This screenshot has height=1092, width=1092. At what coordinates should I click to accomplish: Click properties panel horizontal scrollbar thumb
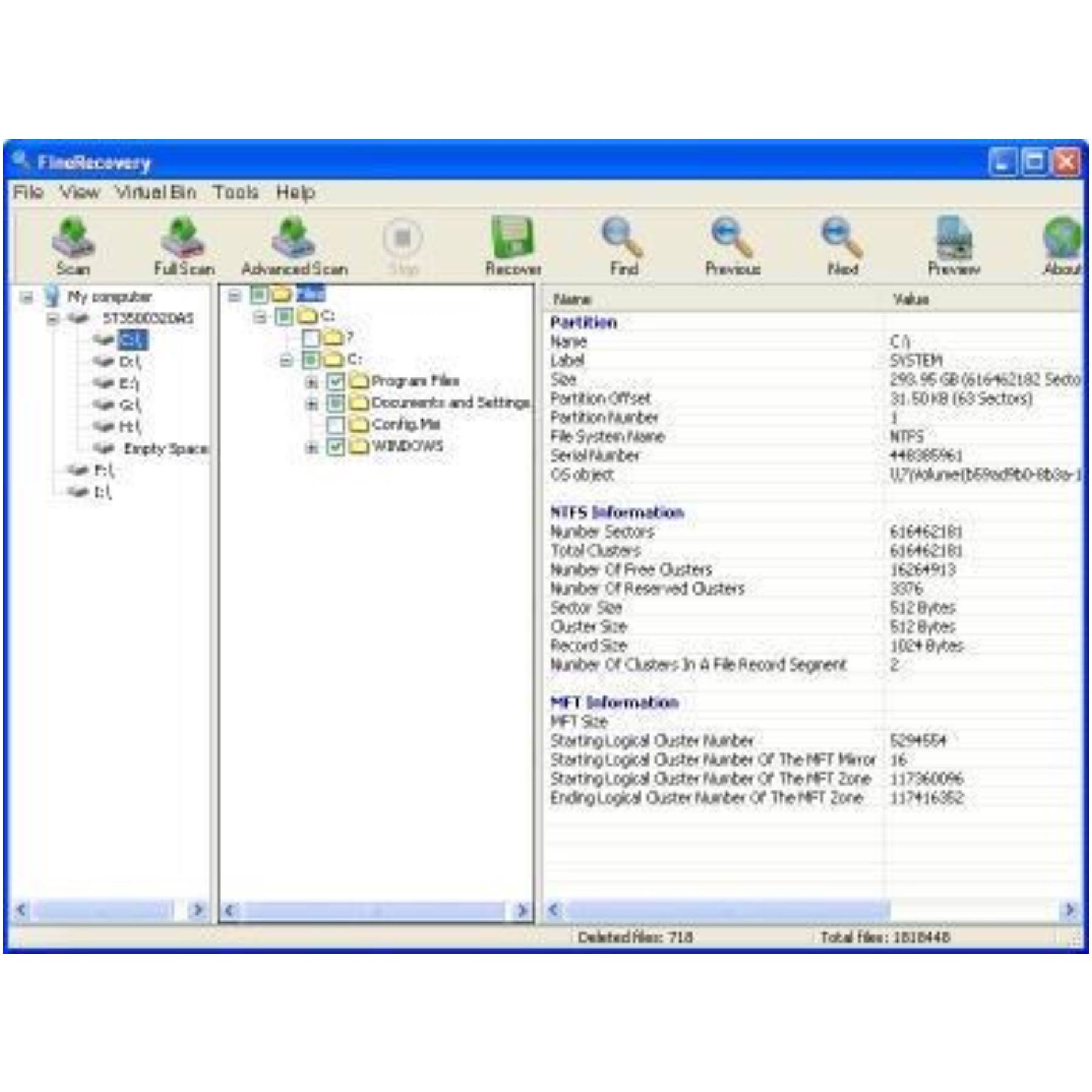[727, 909]
